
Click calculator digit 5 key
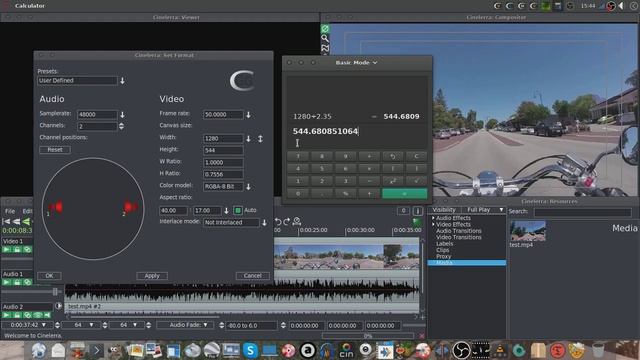pyautogui.click(x=322, y=169)
